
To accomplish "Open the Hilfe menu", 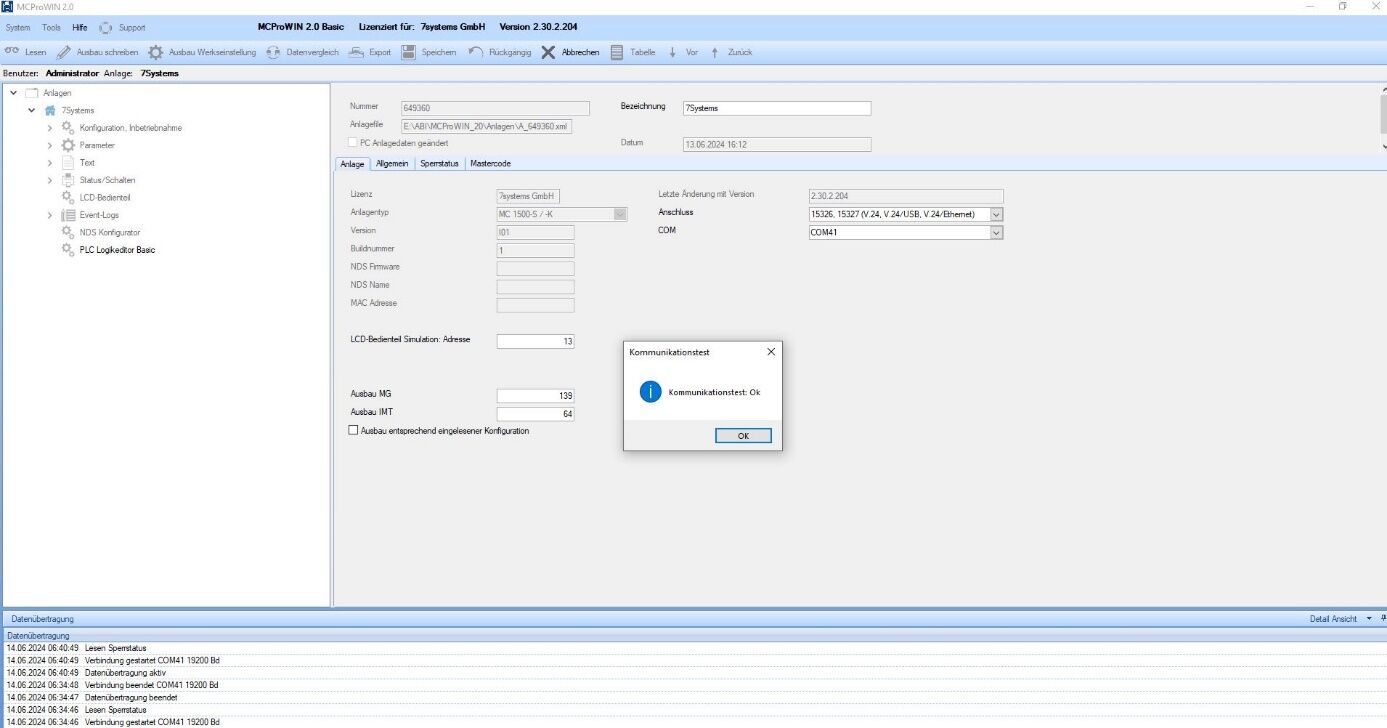I will coord(80,27).
